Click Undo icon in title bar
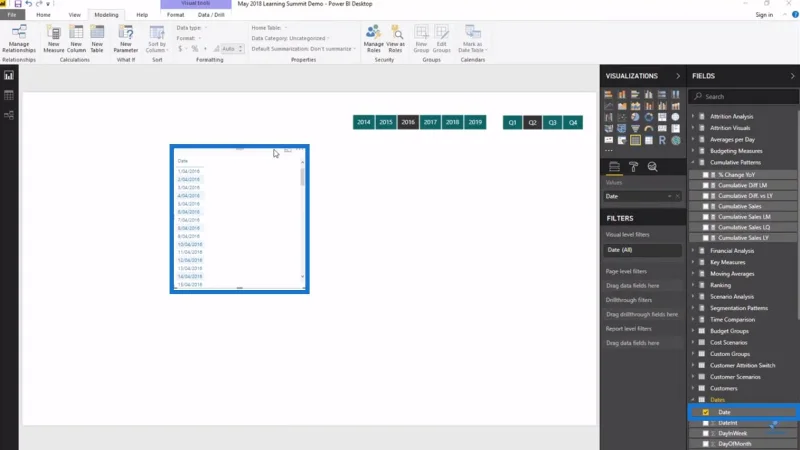Screen dimensions: 800x450 pyautogui.click(x=29, y=4)
